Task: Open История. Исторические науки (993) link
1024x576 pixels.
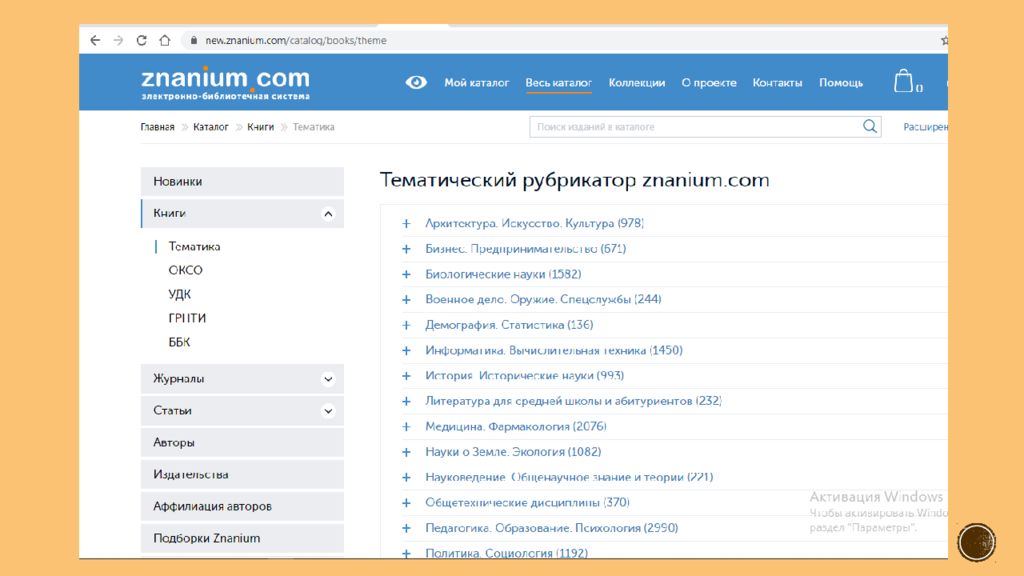Action: coord(524,376)
